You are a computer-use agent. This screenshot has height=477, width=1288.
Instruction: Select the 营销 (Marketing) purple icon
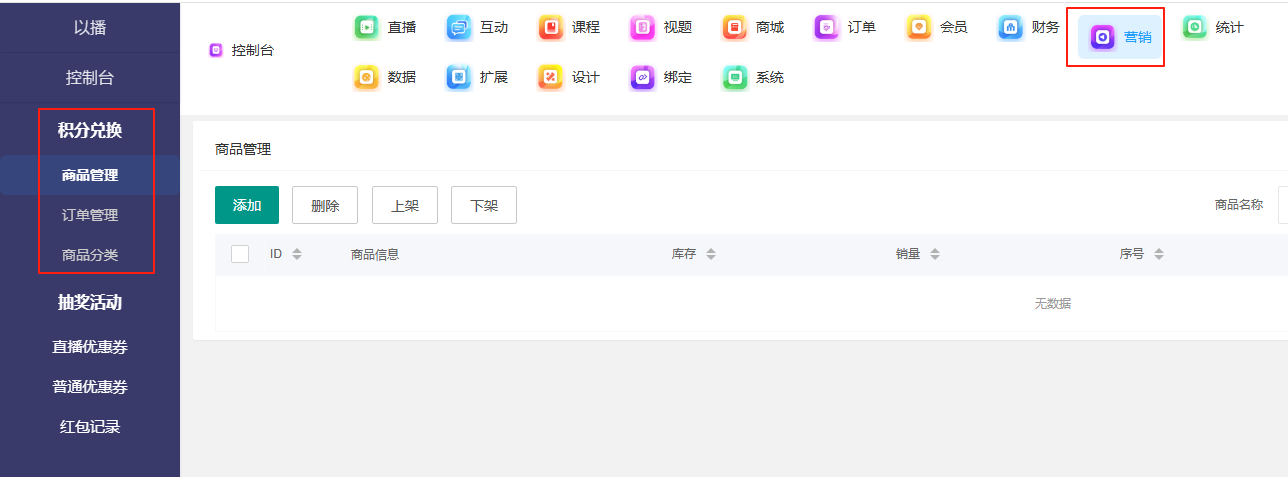click(1103, 38)
